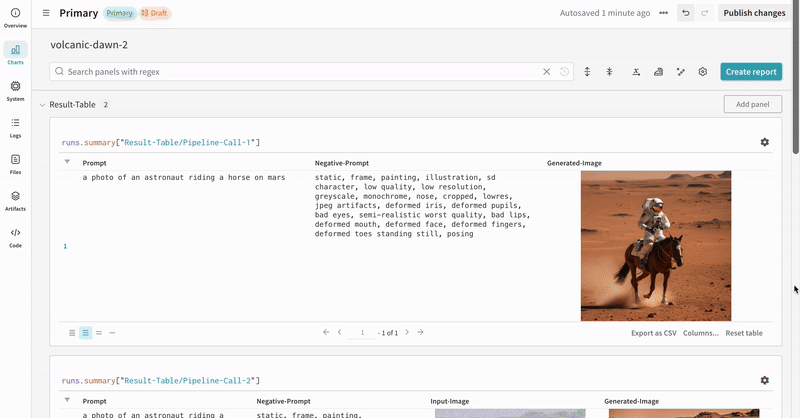800x418 pixels.
Task: Open the Code sidebar section
Action: [x=15, y=237]
